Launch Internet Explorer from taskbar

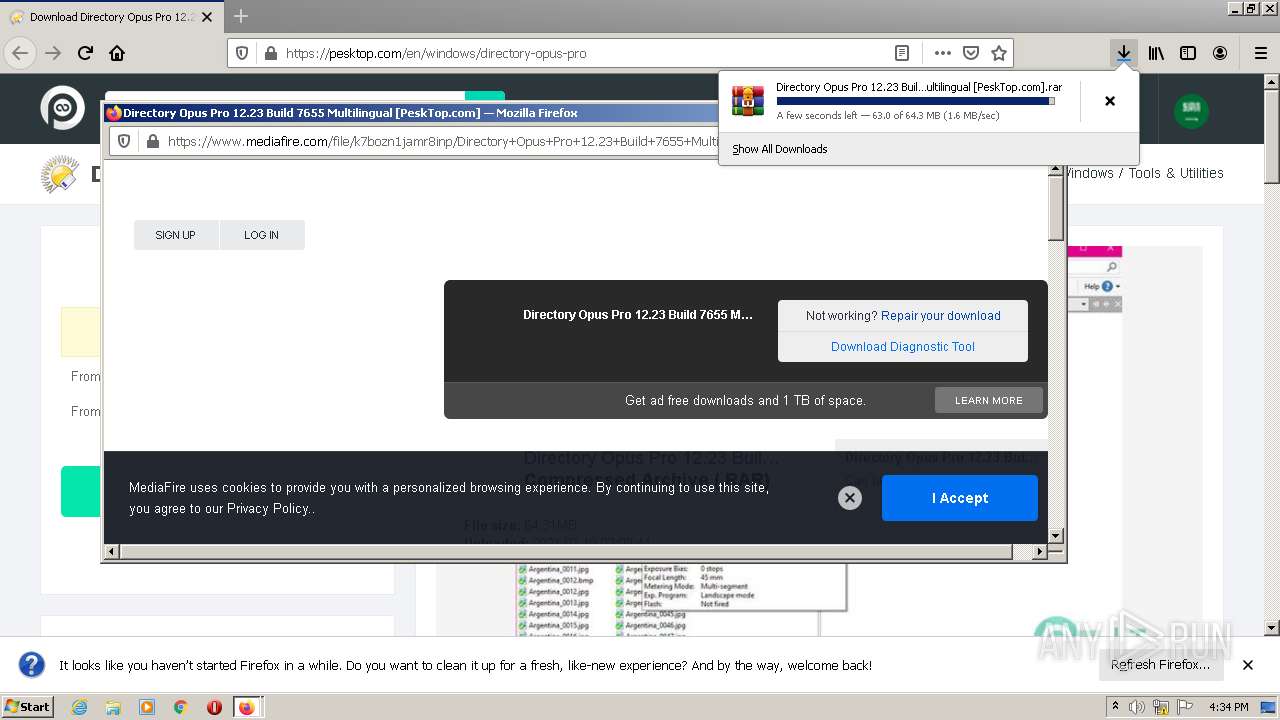point(79,707)
